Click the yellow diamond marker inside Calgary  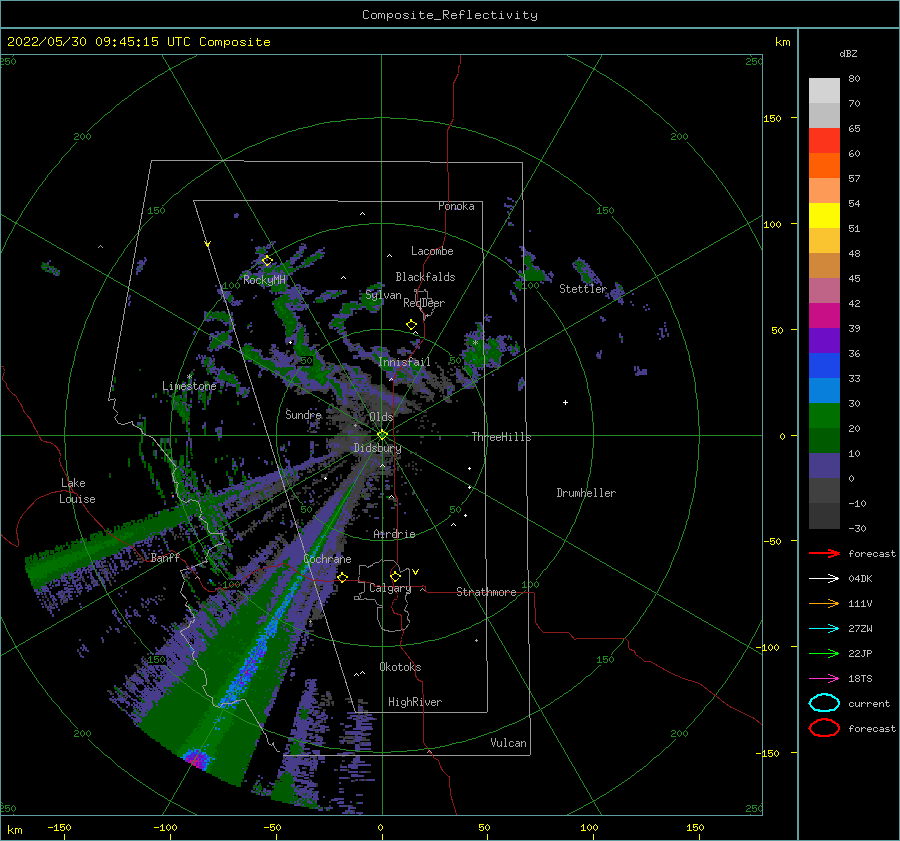395,576
